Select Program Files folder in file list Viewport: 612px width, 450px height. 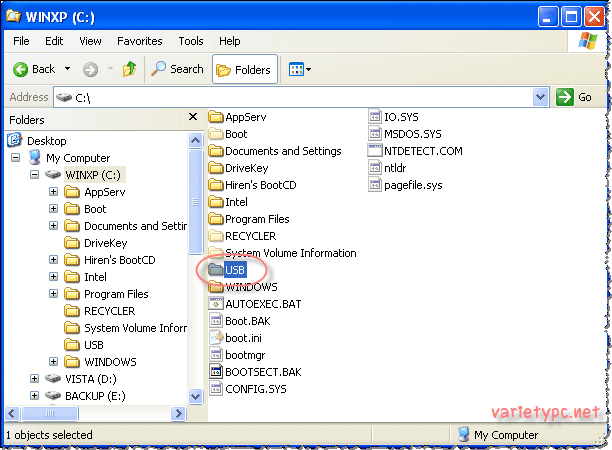249,219
